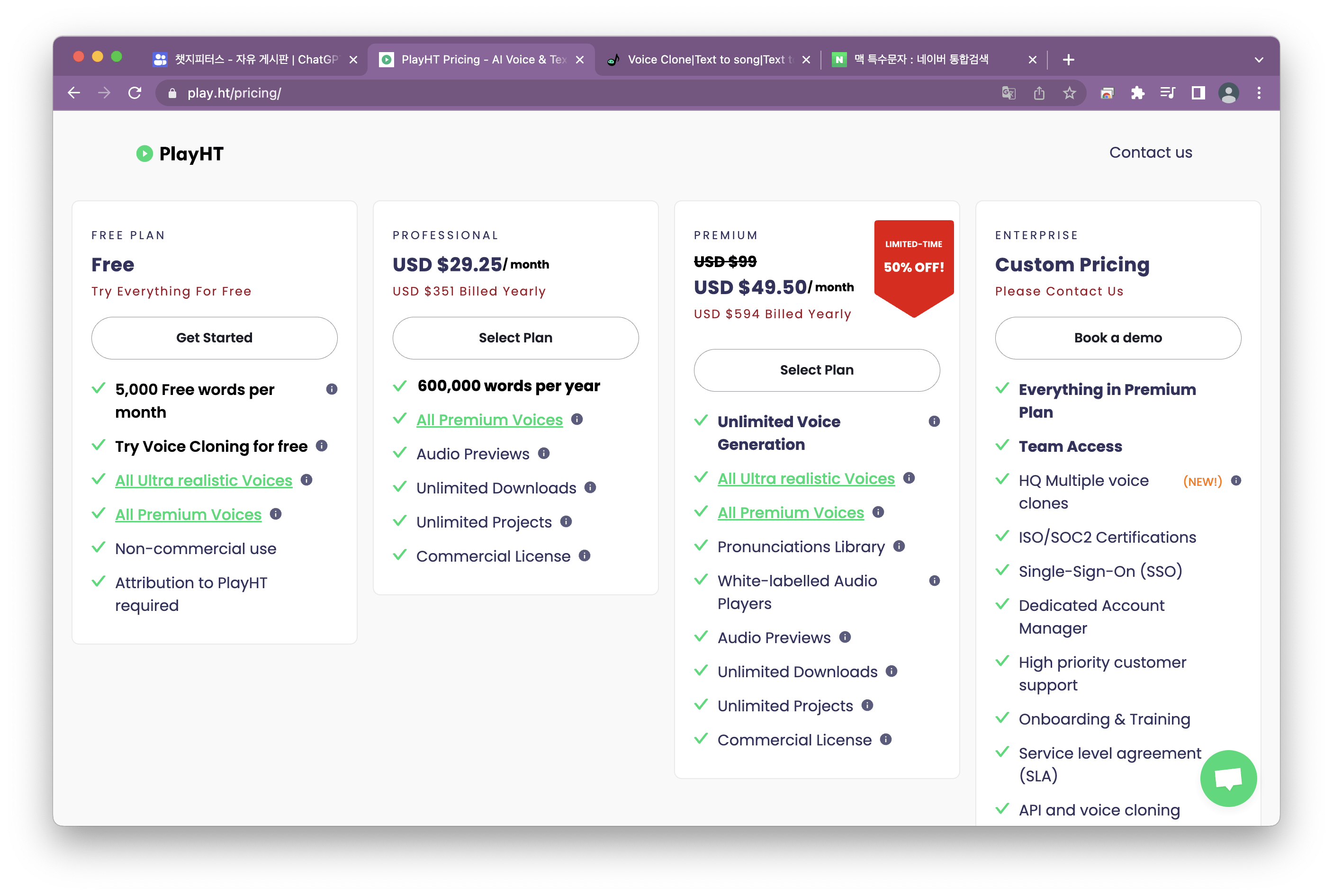Viewport: 1333px width, 896px height.
Task: Open the Chrome three-dot menu
Action: pyautogui.click(x=1258, y=92)
